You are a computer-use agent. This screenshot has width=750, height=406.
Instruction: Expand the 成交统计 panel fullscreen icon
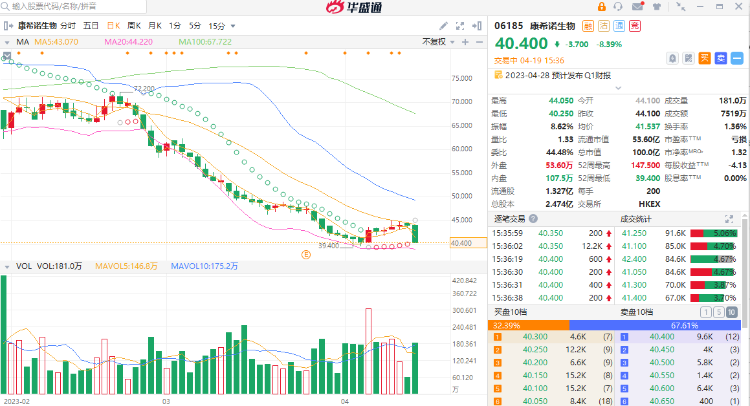coord(729,219)
